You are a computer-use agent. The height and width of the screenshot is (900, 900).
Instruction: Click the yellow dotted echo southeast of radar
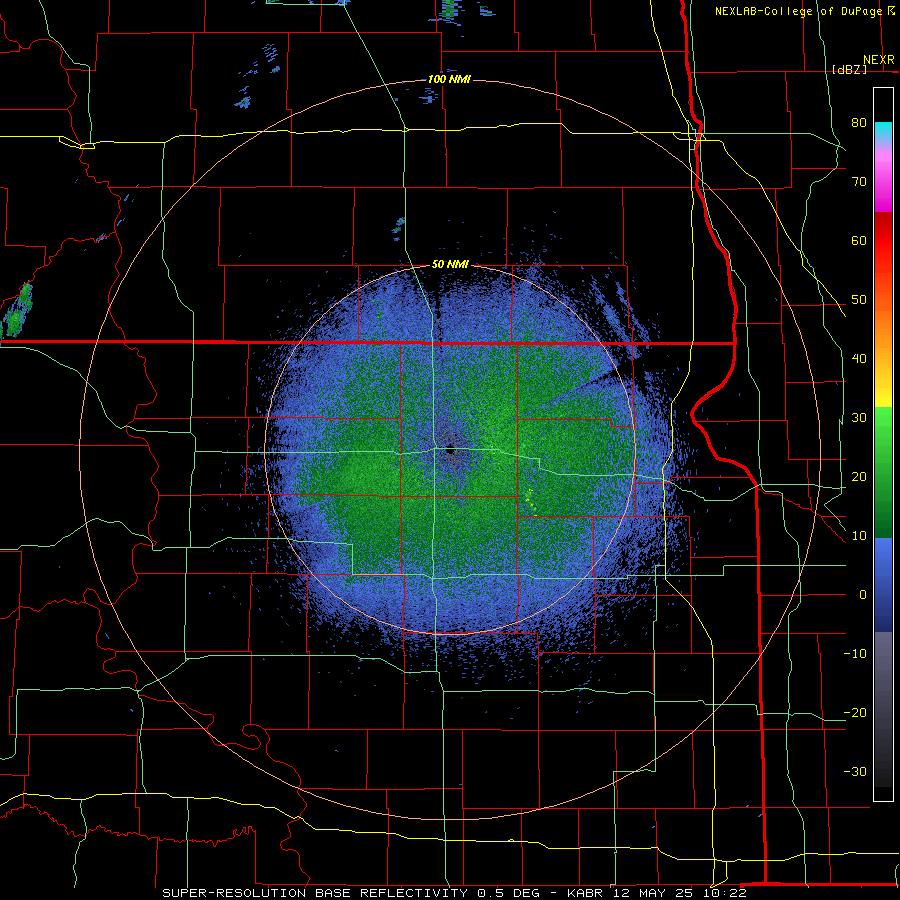[x=532, y=502]
